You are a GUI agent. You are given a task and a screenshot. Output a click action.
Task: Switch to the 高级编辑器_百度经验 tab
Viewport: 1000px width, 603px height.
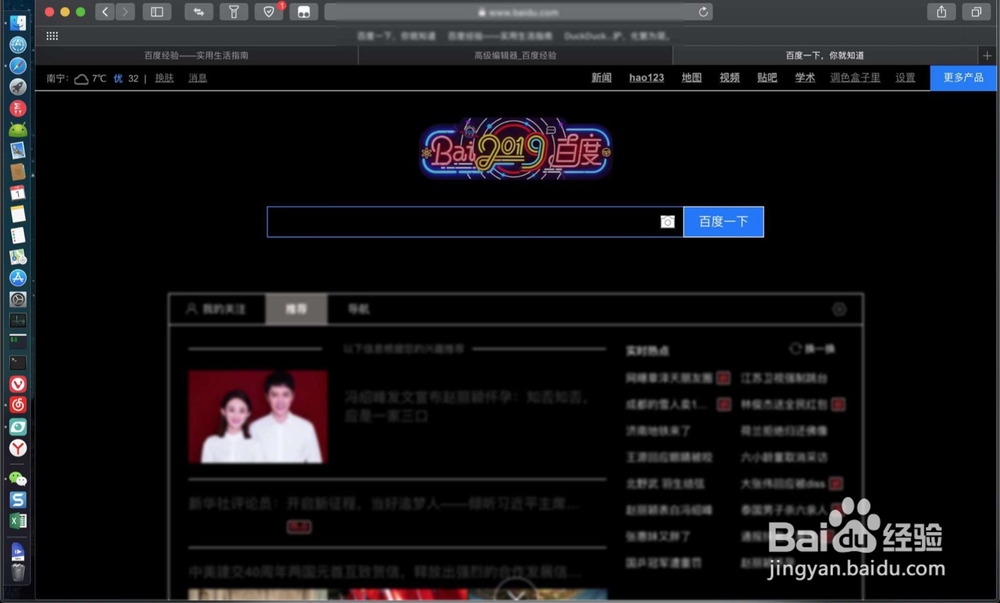[515, 55]
